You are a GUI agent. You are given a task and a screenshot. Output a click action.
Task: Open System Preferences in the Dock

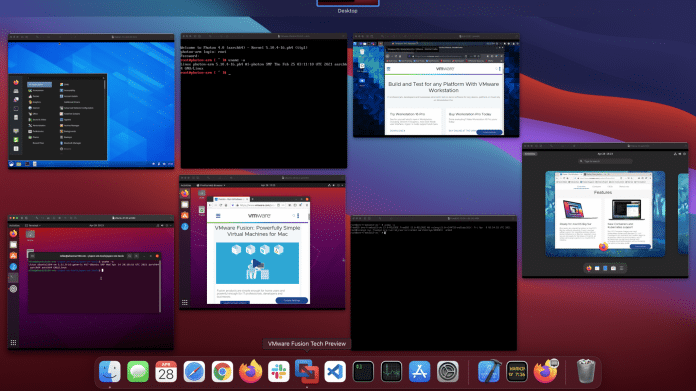pyautogui.click(x=447, y=371)
